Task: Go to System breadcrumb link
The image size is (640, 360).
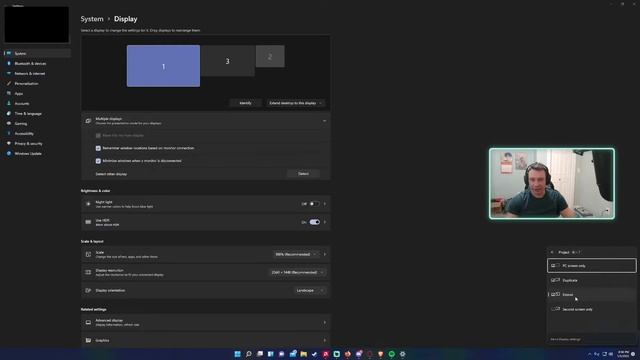Action: (x=92, y=19)
